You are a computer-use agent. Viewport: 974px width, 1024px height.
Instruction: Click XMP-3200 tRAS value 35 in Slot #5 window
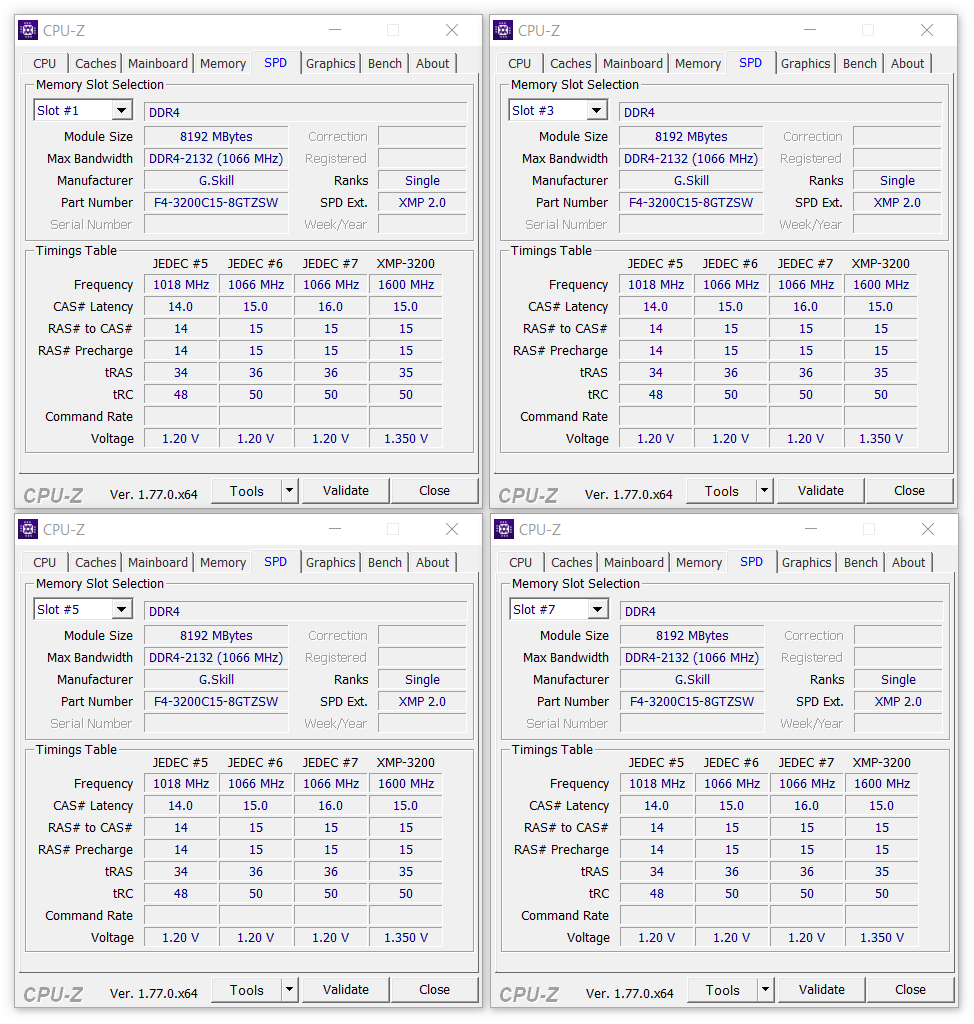[x=406, y=872]
